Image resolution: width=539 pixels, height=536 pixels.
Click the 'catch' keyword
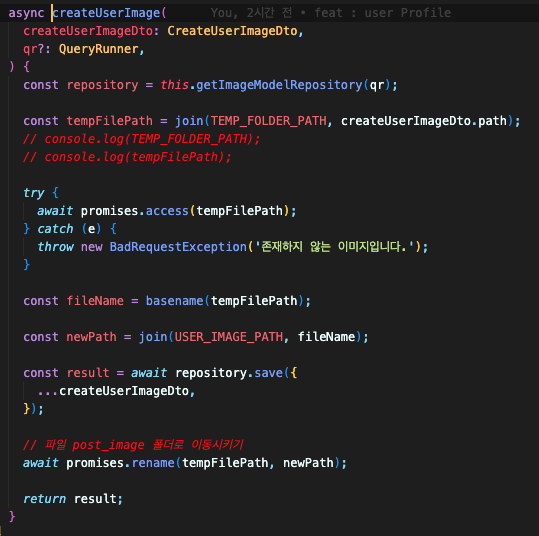(x=55, y=229)
